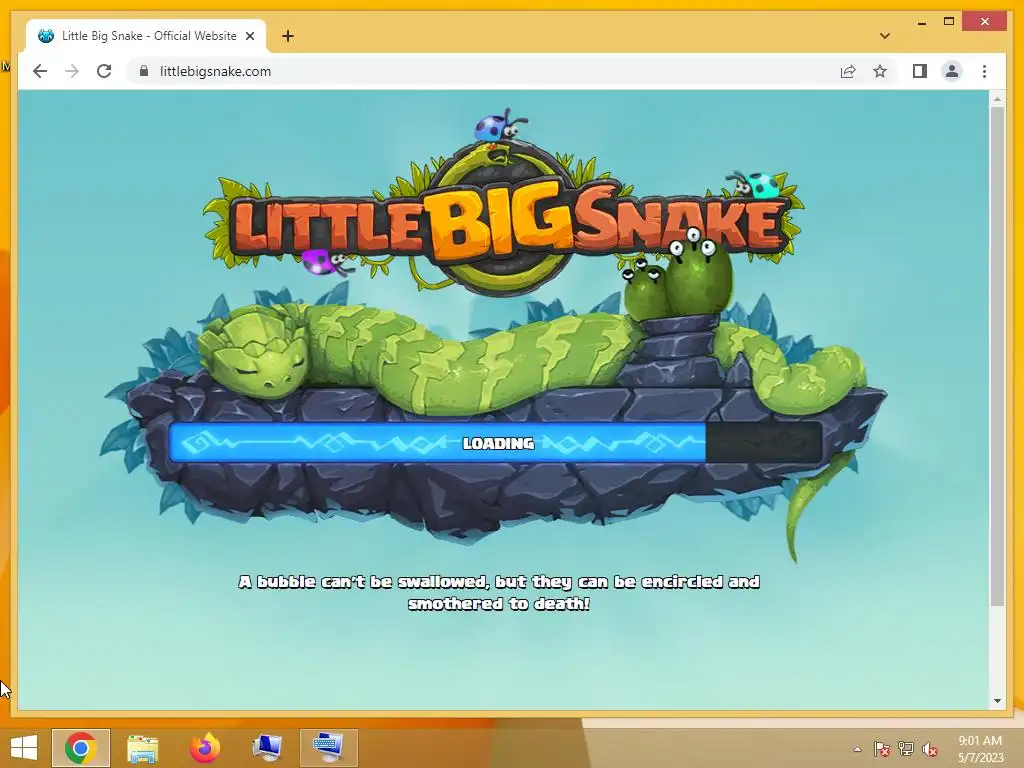This screenshot has height=768, width=1024.
Task: Open the monitor app taskbar icon
Action: tap(267, 748)
